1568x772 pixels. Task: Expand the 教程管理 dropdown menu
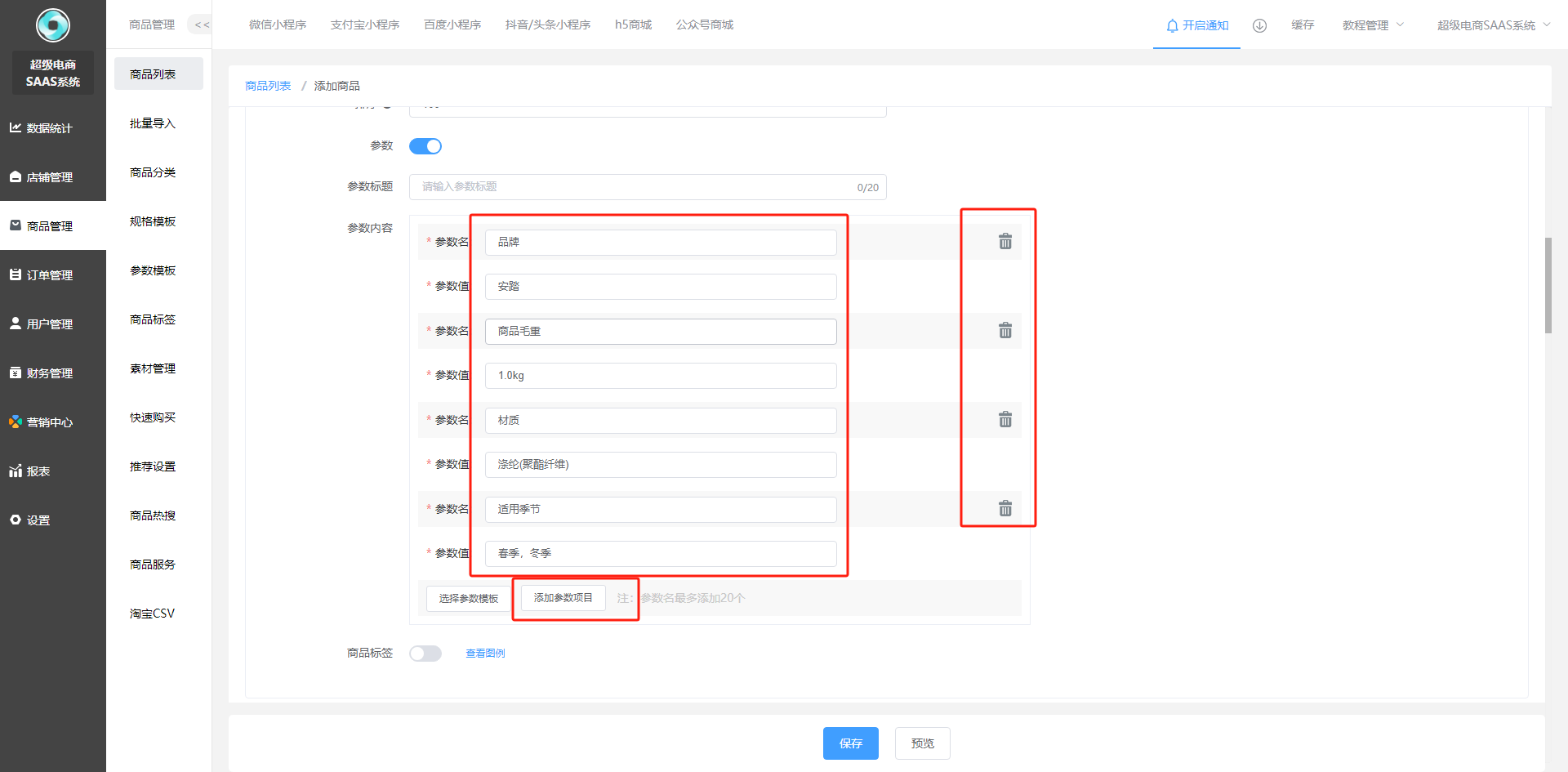tap(1373, 25)
